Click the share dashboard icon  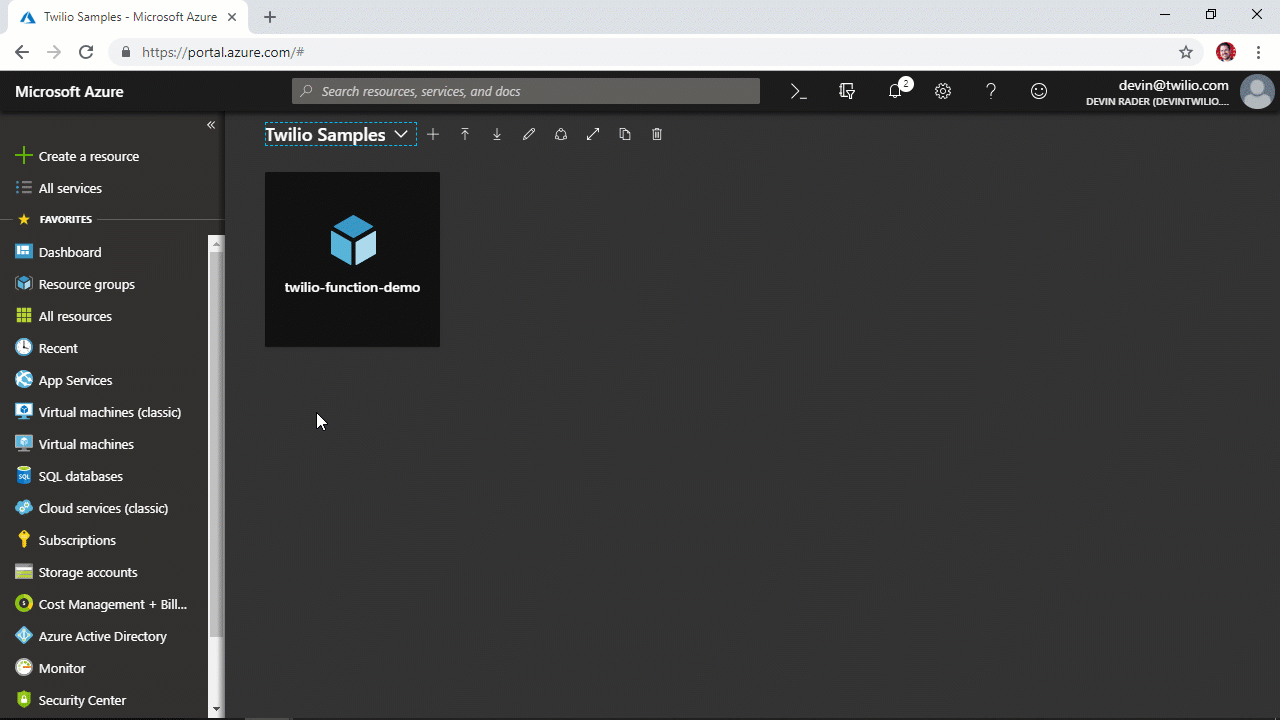561,134
